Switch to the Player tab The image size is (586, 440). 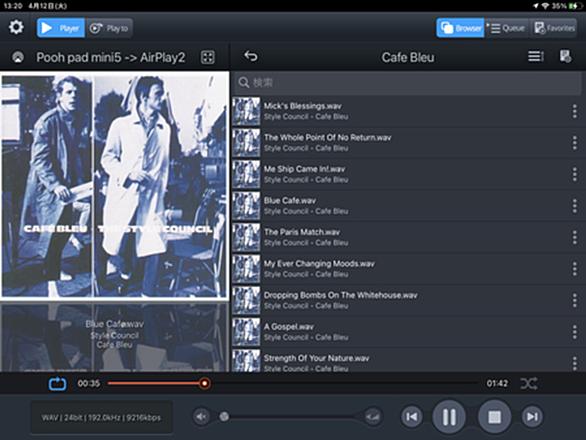pos(61,28)
